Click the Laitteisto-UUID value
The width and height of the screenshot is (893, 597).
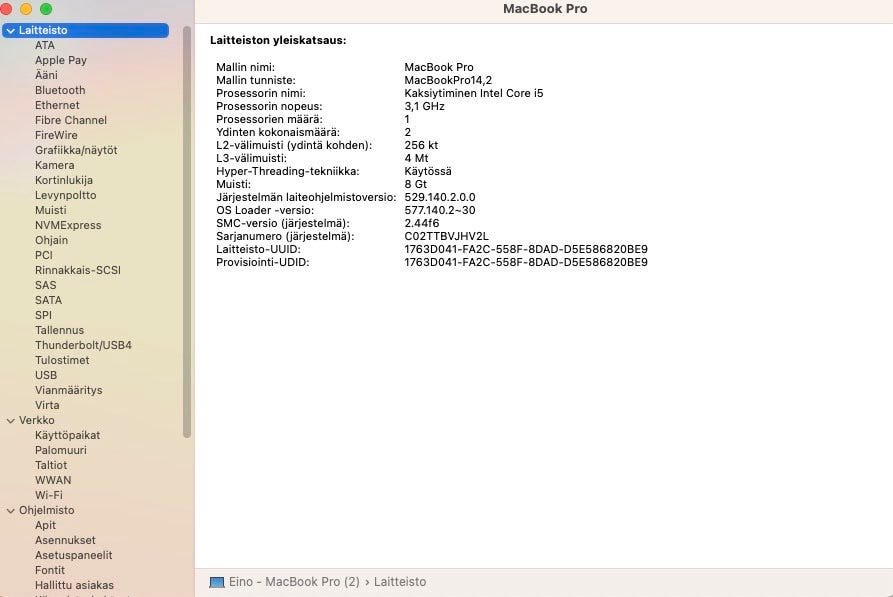point(526,250)
